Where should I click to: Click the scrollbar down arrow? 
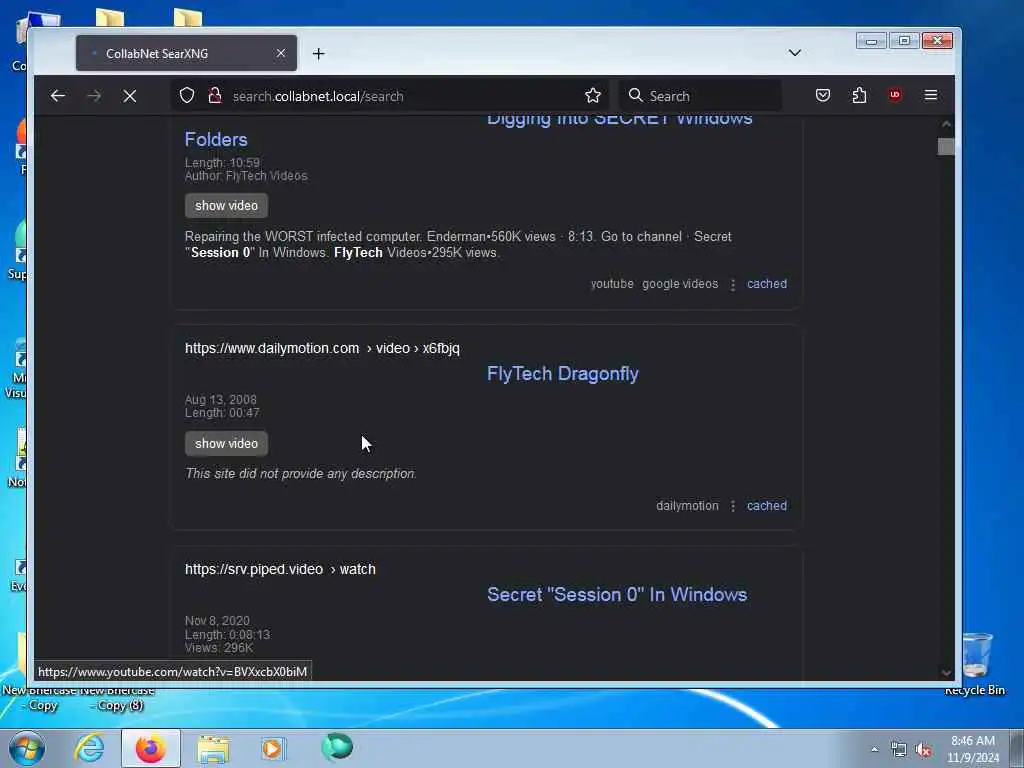(946, 673)
